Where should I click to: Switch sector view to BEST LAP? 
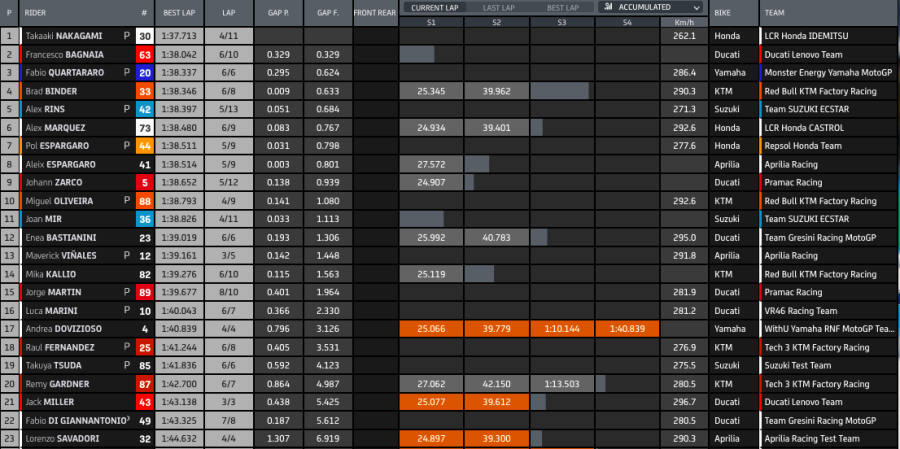[561, 7]
